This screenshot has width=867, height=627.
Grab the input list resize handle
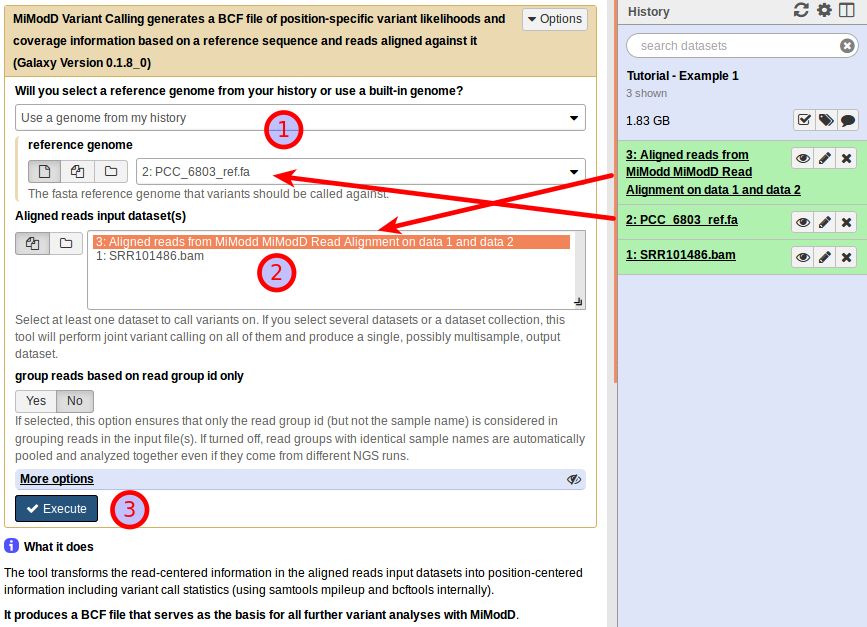point(578,302)
